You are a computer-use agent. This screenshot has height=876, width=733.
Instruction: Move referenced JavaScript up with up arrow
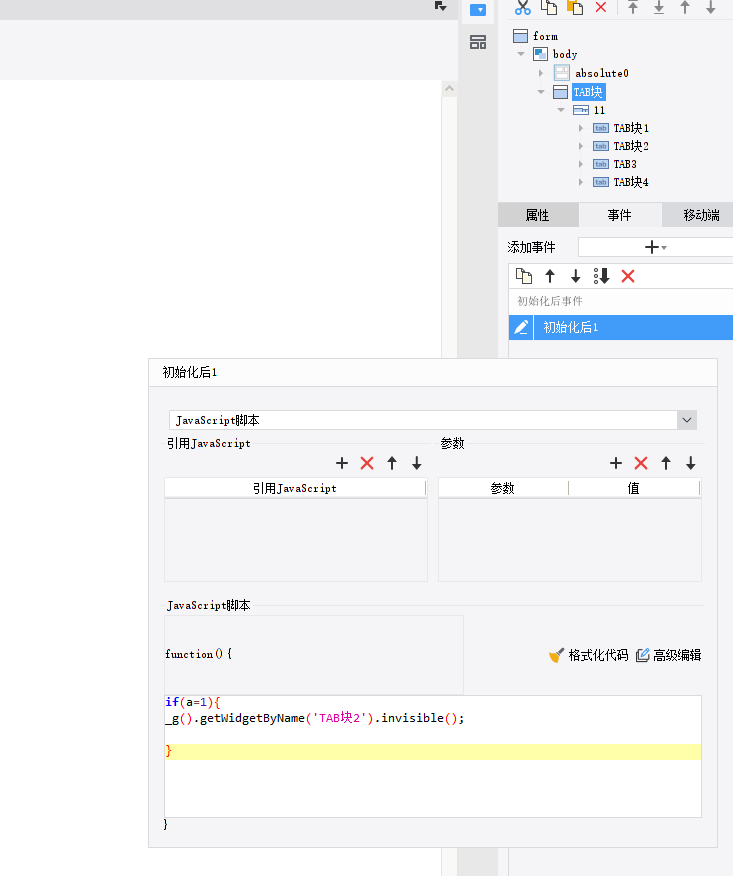[x=392, y=463]
